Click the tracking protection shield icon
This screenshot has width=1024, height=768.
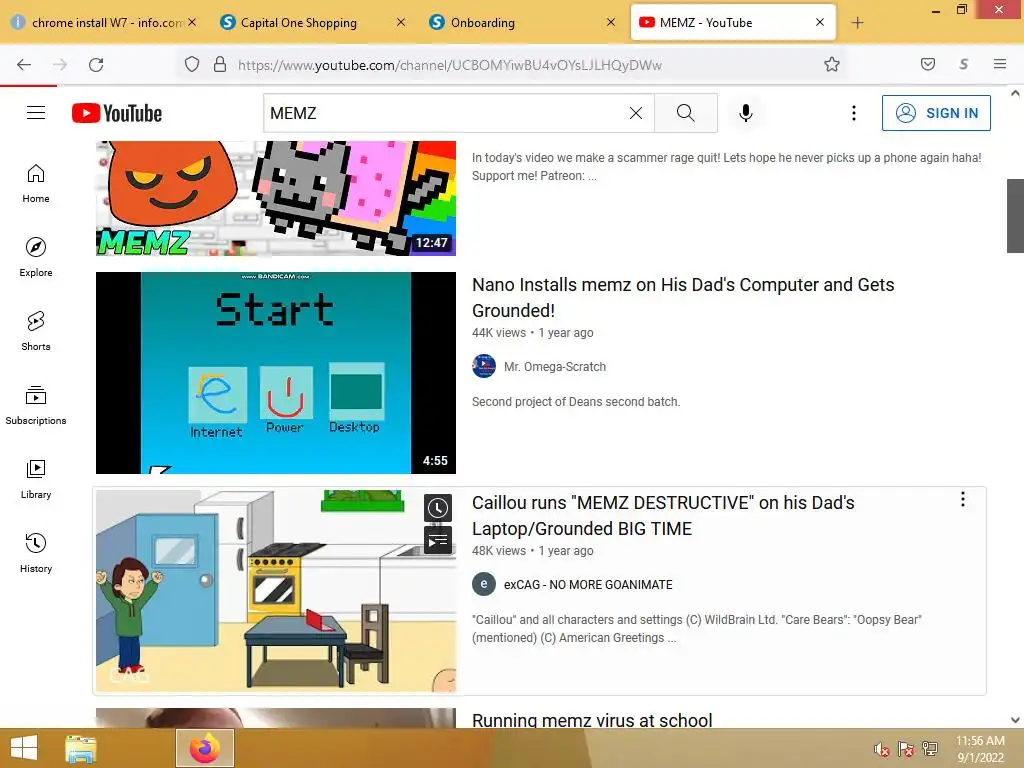click(191, 64)
